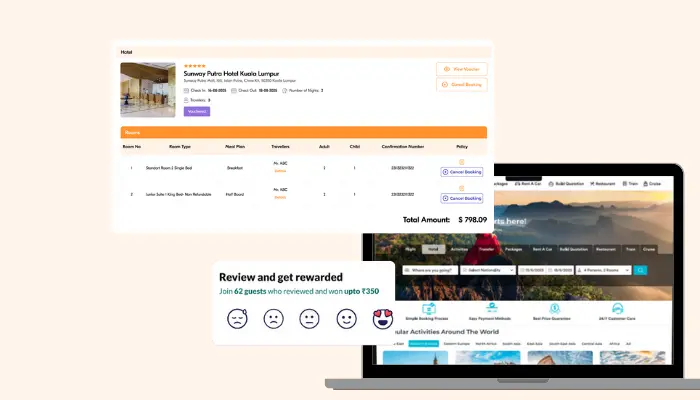The height and width of the screenshot is (400, 700).
Task: Cancel booking for the Standard Room row
Action: pyautogui.click(x=462, y=172)
